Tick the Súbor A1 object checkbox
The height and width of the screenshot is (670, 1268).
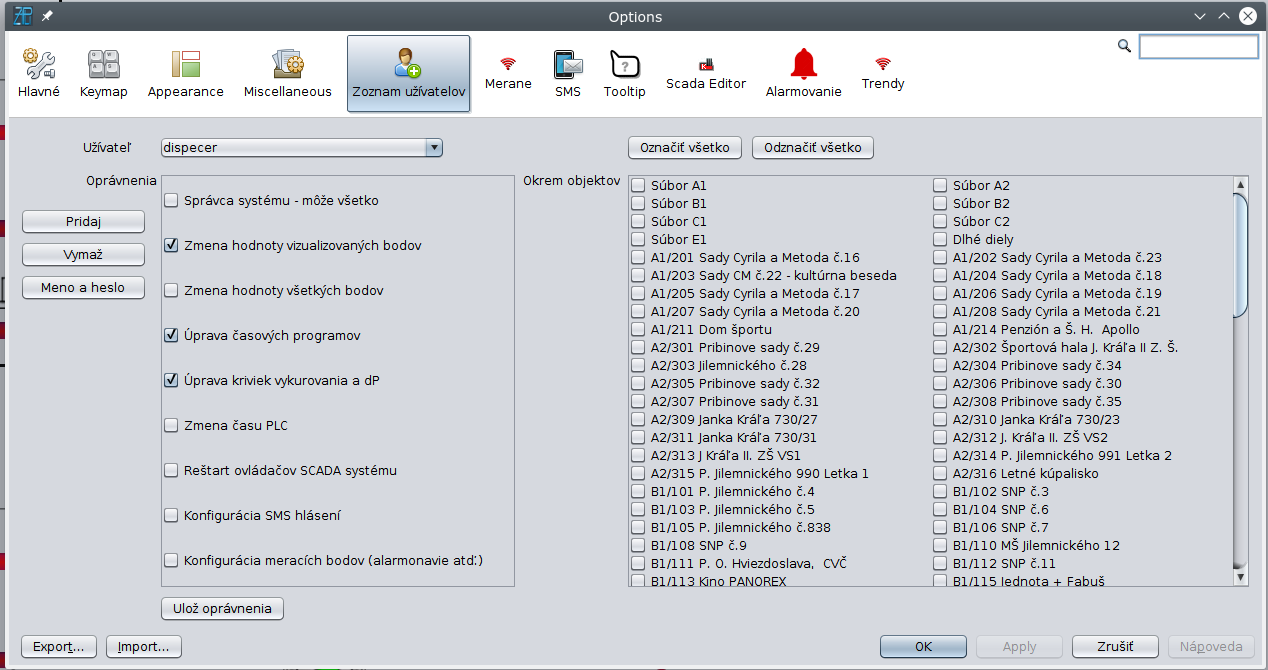[638, 186]
